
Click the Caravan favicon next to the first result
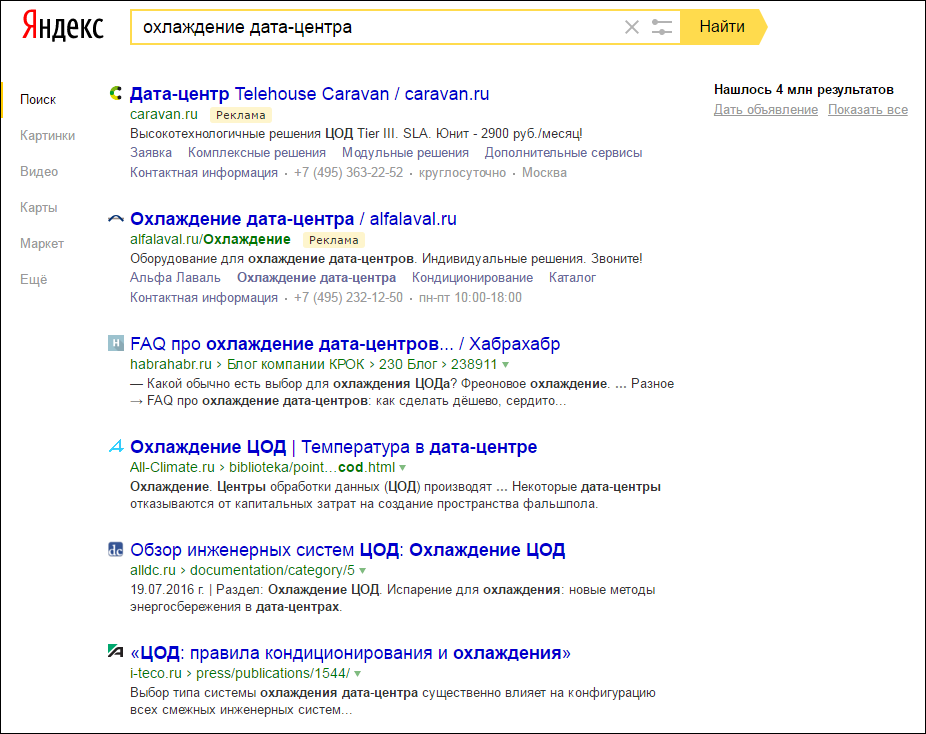coord(115,93)
